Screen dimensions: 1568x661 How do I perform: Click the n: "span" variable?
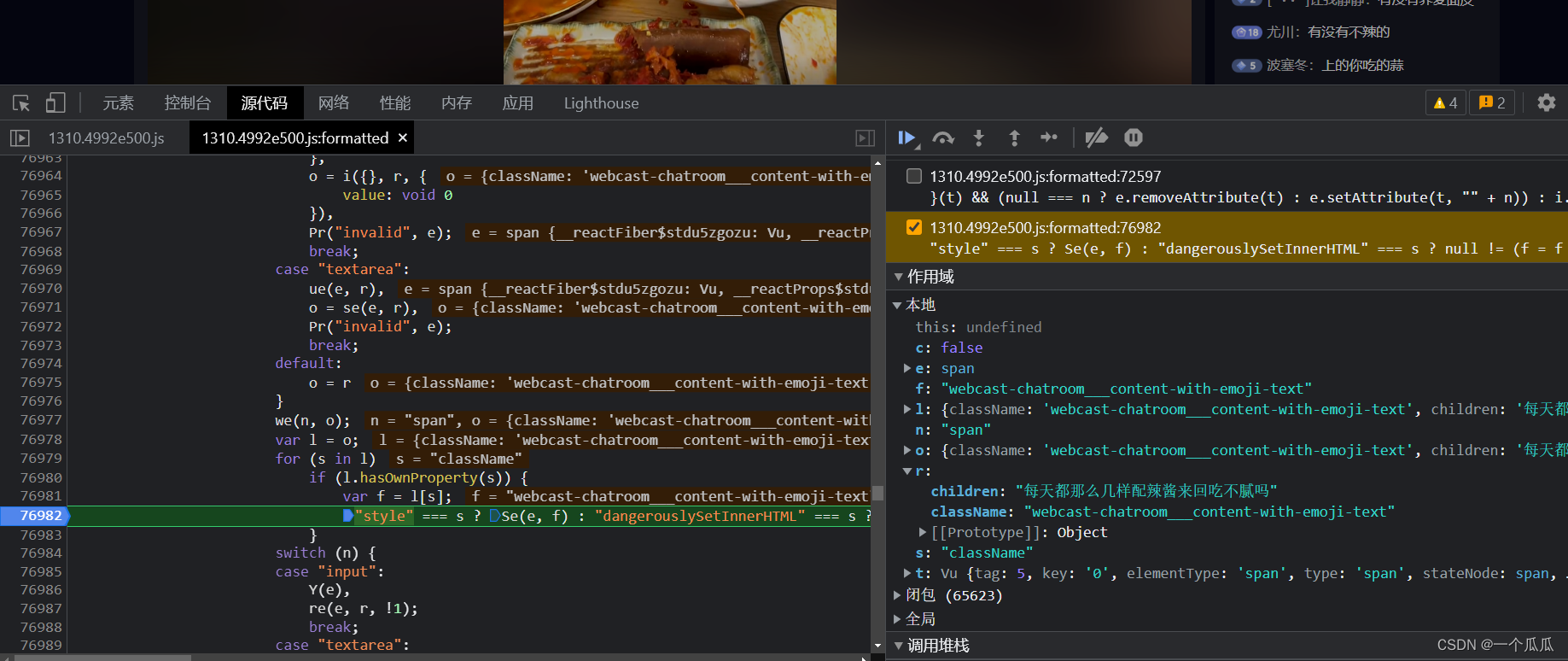(953, 430)
